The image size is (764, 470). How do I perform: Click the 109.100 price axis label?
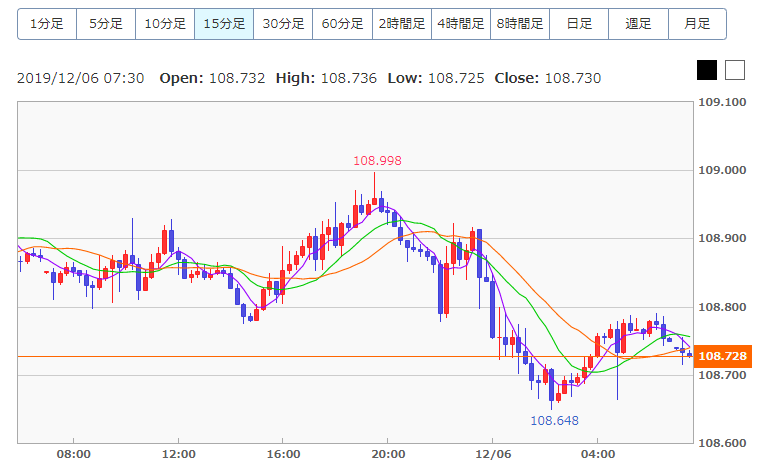[x=722, y=102]
